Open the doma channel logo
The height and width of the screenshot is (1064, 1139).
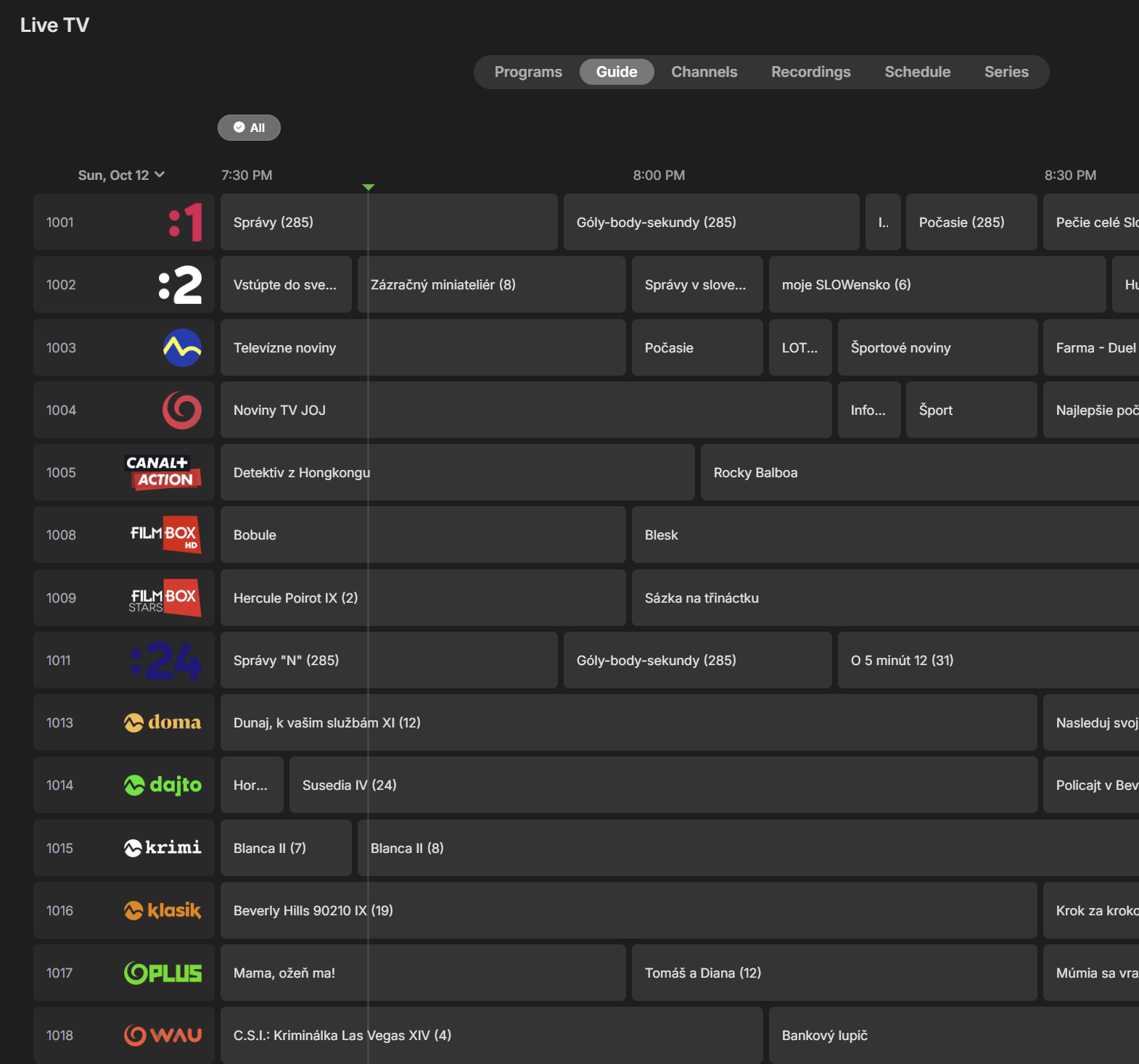[x=163, y=723]
